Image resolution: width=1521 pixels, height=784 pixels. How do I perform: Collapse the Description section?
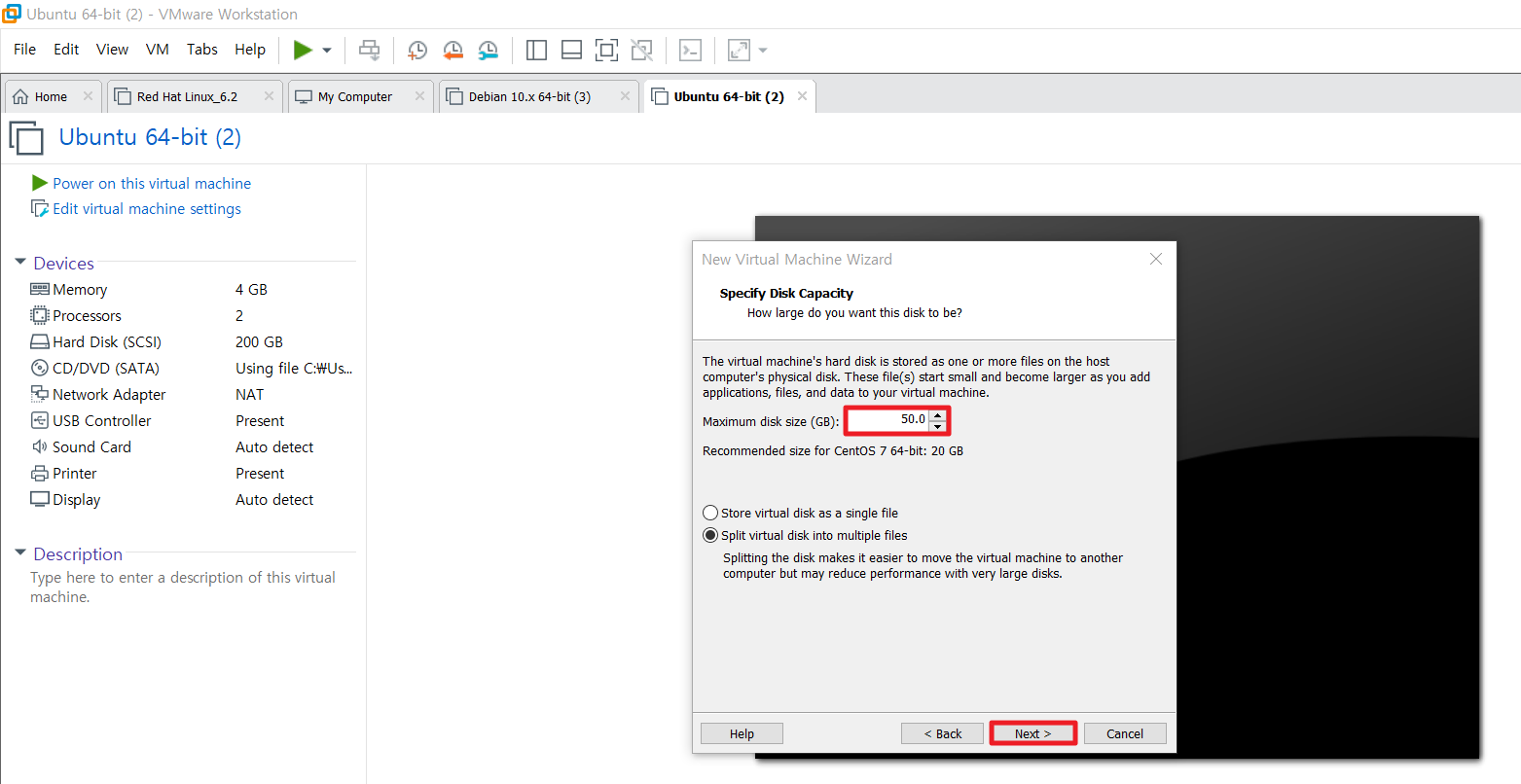(20, 553)
